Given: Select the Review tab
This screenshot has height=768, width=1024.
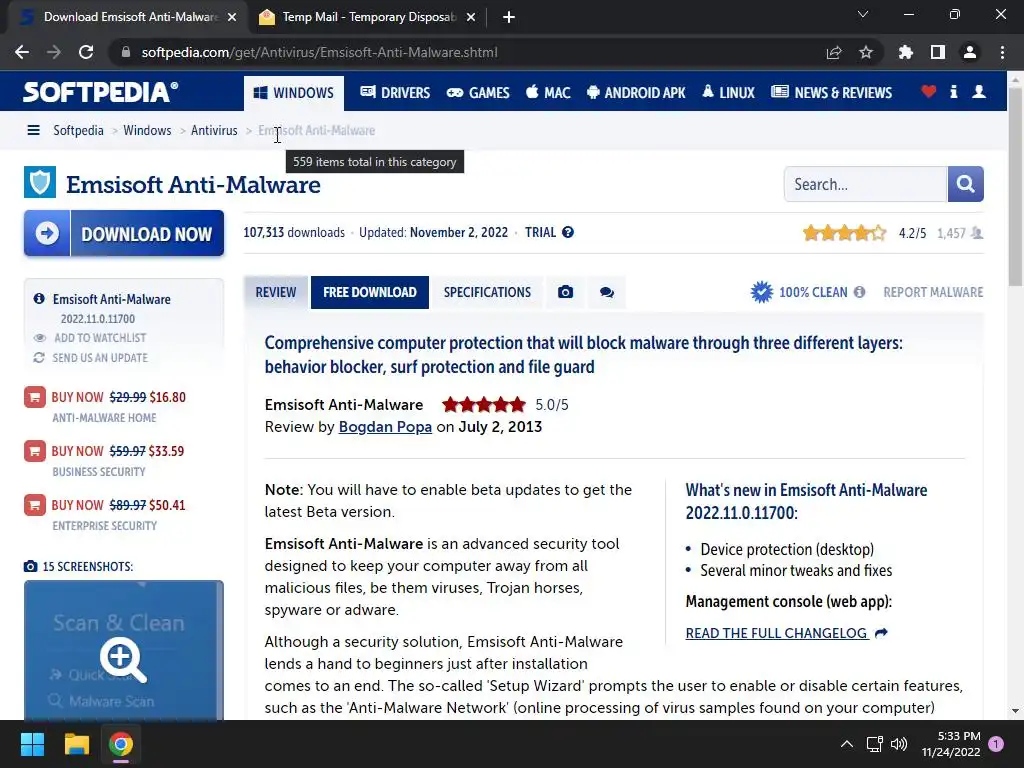Looking at the screenshot, I should click(x=276, y=293).
